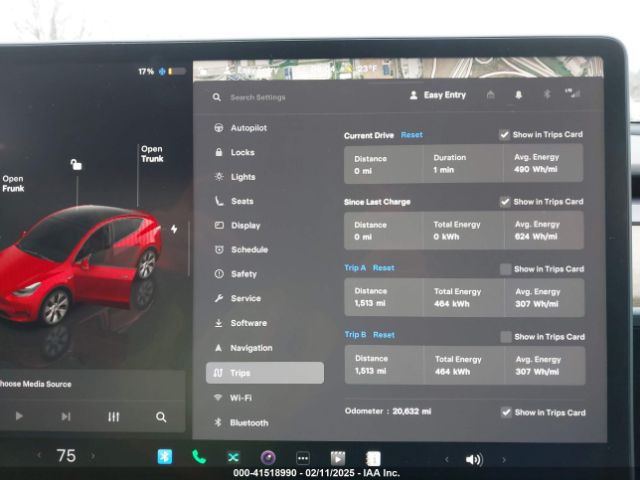This screenshot has height=480, width=640.
Task: Open notifications bell icon
Action: (518, 95)
